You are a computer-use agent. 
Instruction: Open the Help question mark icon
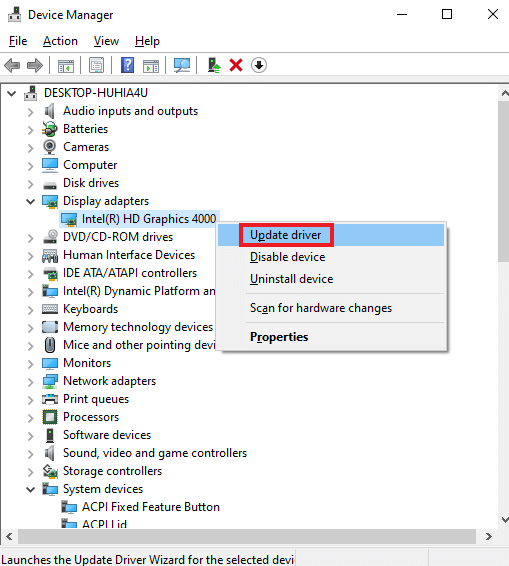[127, 65]
